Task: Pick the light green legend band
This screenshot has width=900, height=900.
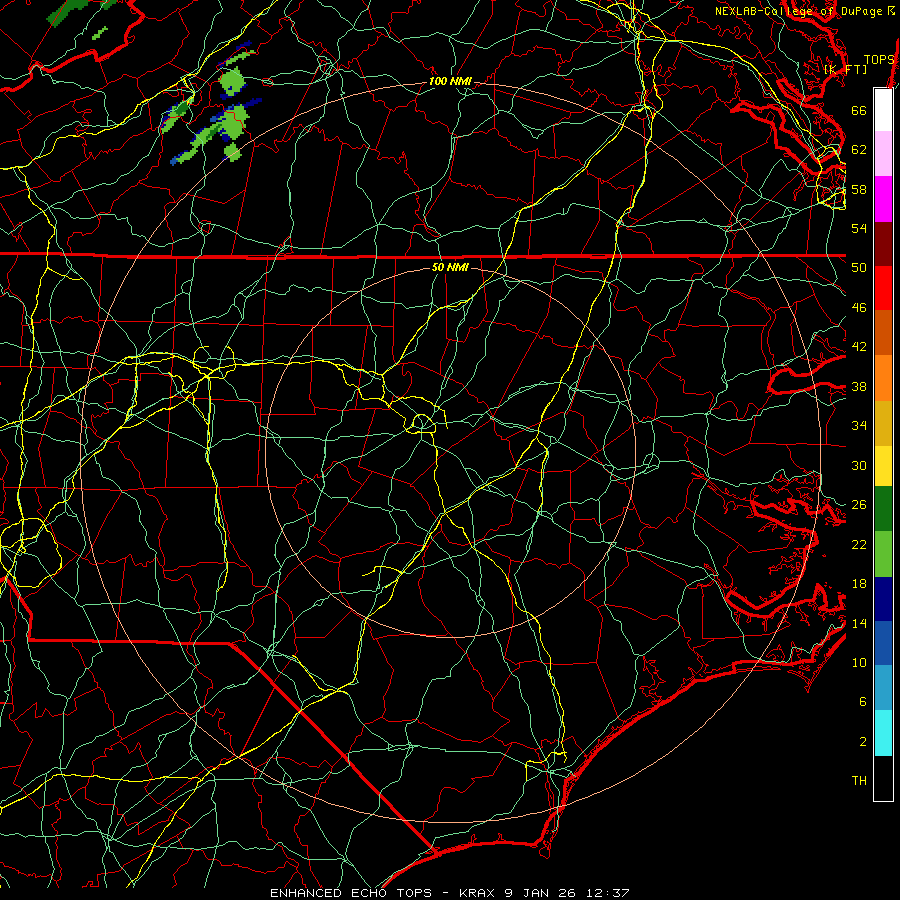Action: [883, 554]
